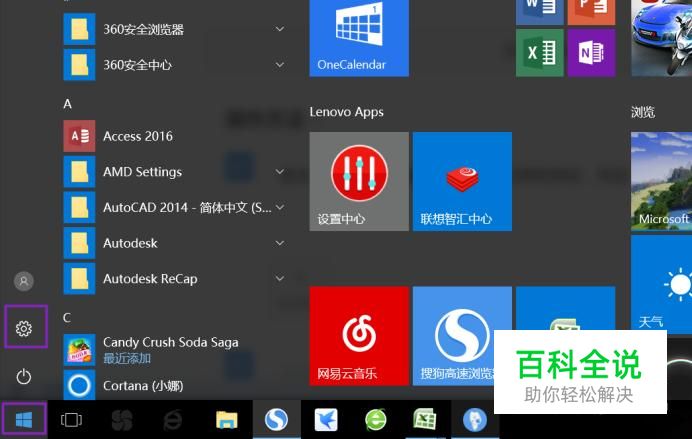692x439 pixels.
Task: Click the Lenovo Apps group title
Action: click(346, 112)
